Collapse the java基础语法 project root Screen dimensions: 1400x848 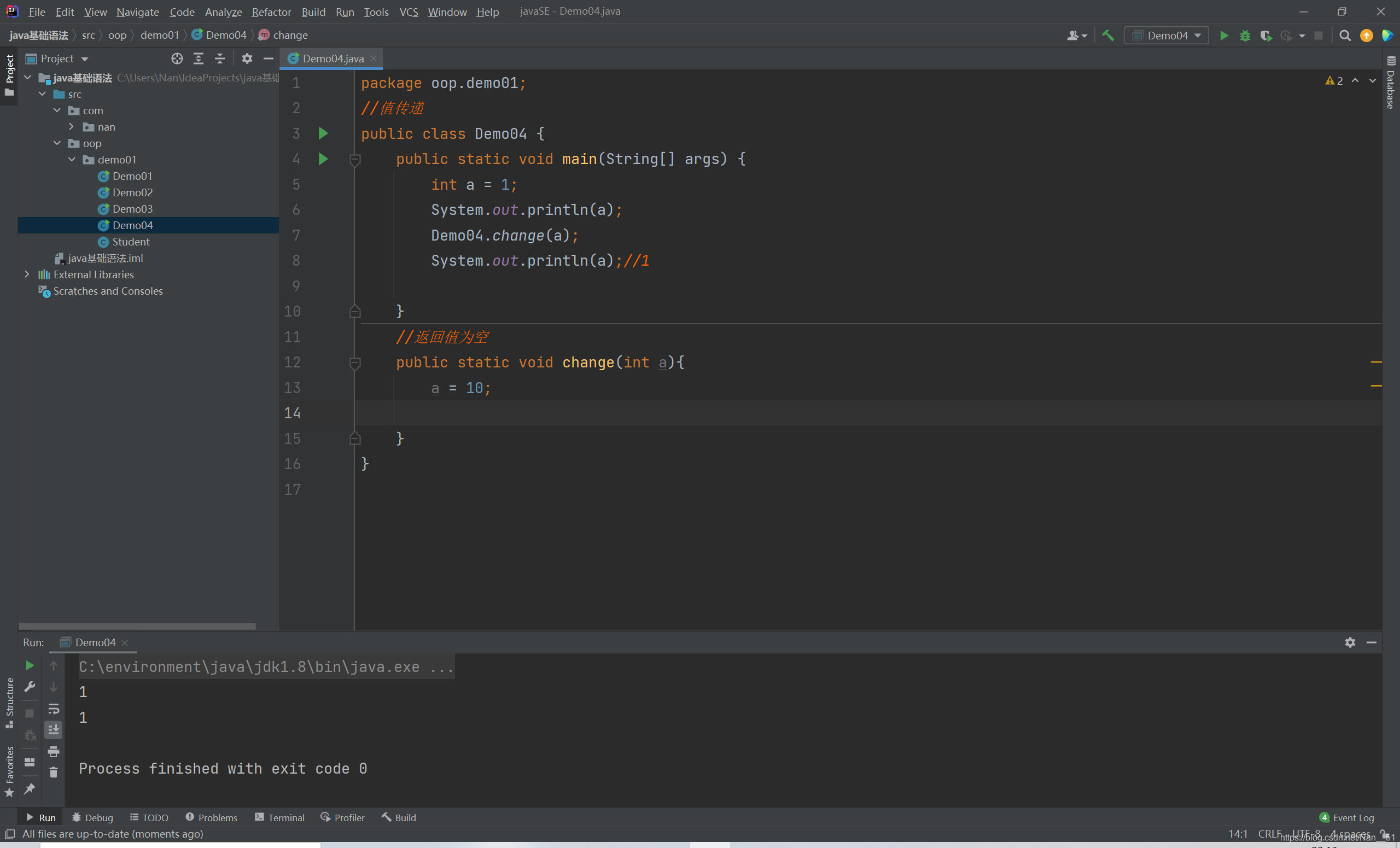(27, 77)
